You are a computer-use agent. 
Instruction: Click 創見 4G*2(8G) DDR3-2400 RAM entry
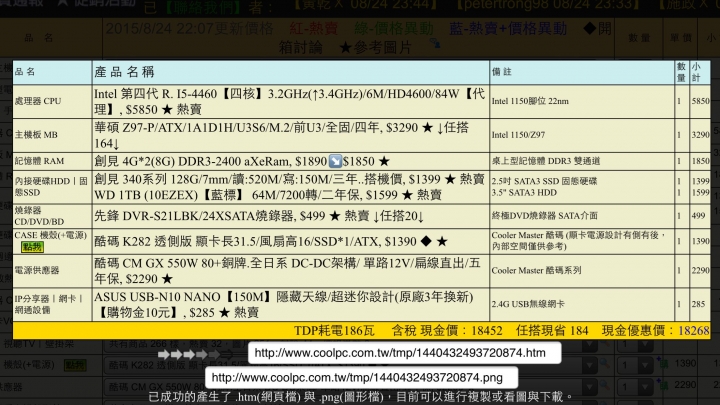242,161
